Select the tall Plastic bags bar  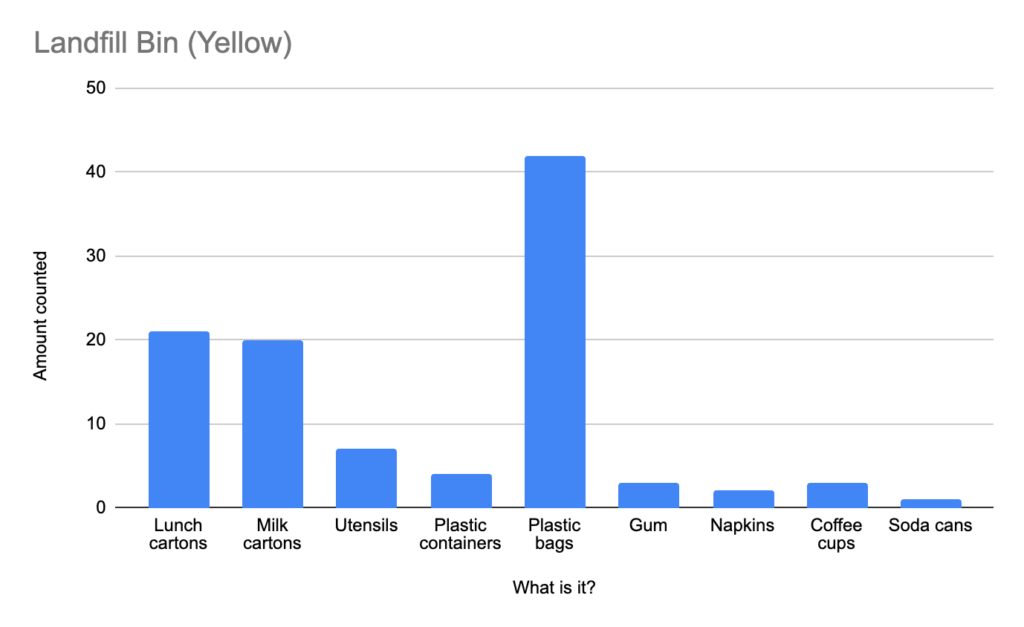555,331
